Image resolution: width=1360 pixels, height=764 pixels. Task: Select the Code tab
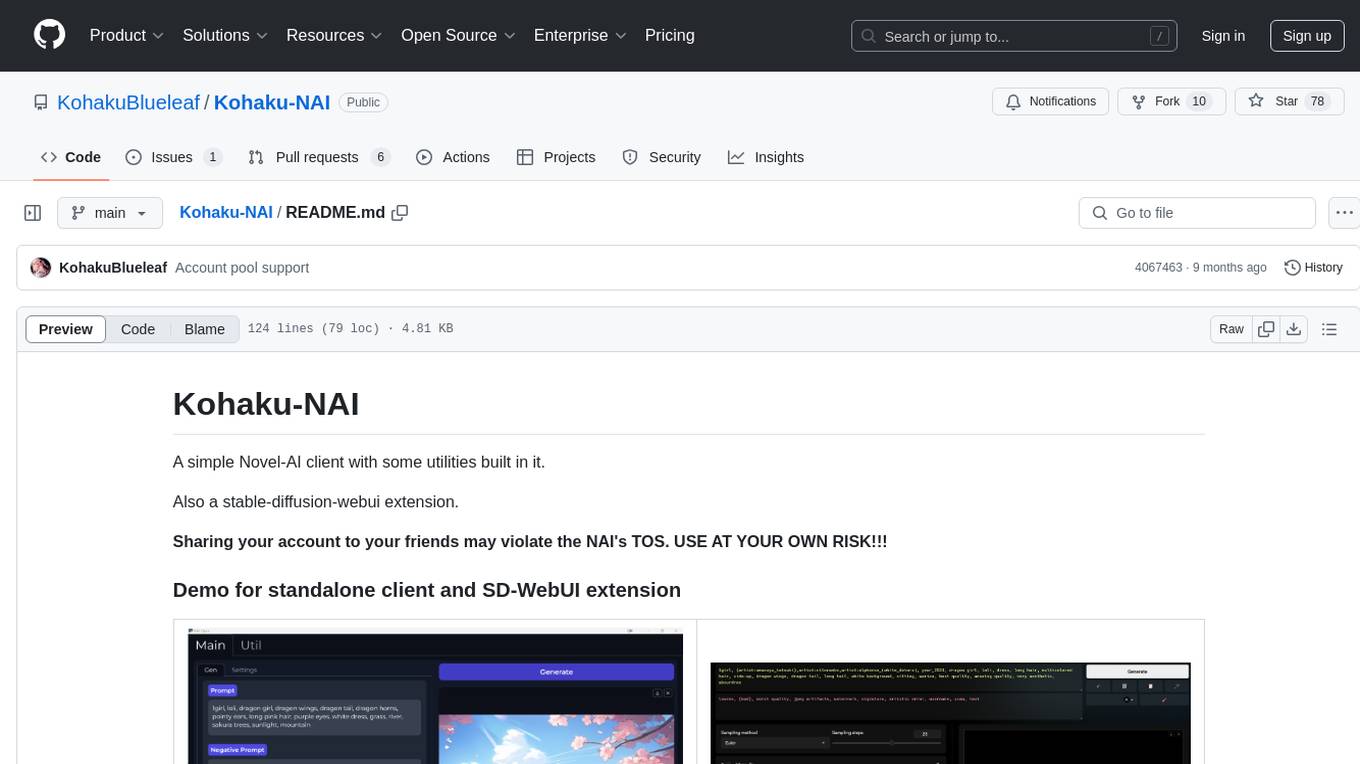[71, 157]
